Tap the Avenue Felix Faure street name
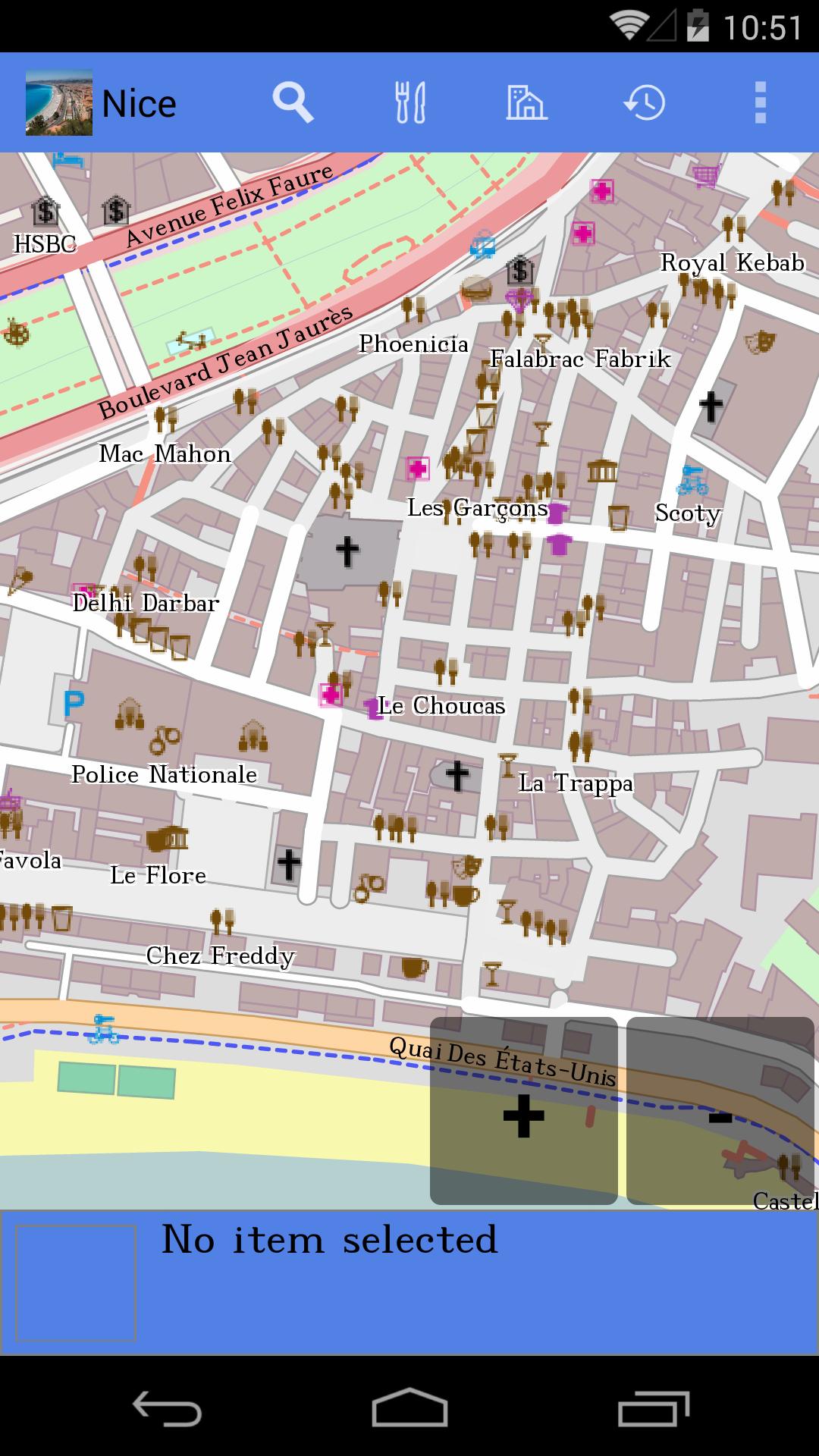This screenshot has width=819, height=1456. 229,205
